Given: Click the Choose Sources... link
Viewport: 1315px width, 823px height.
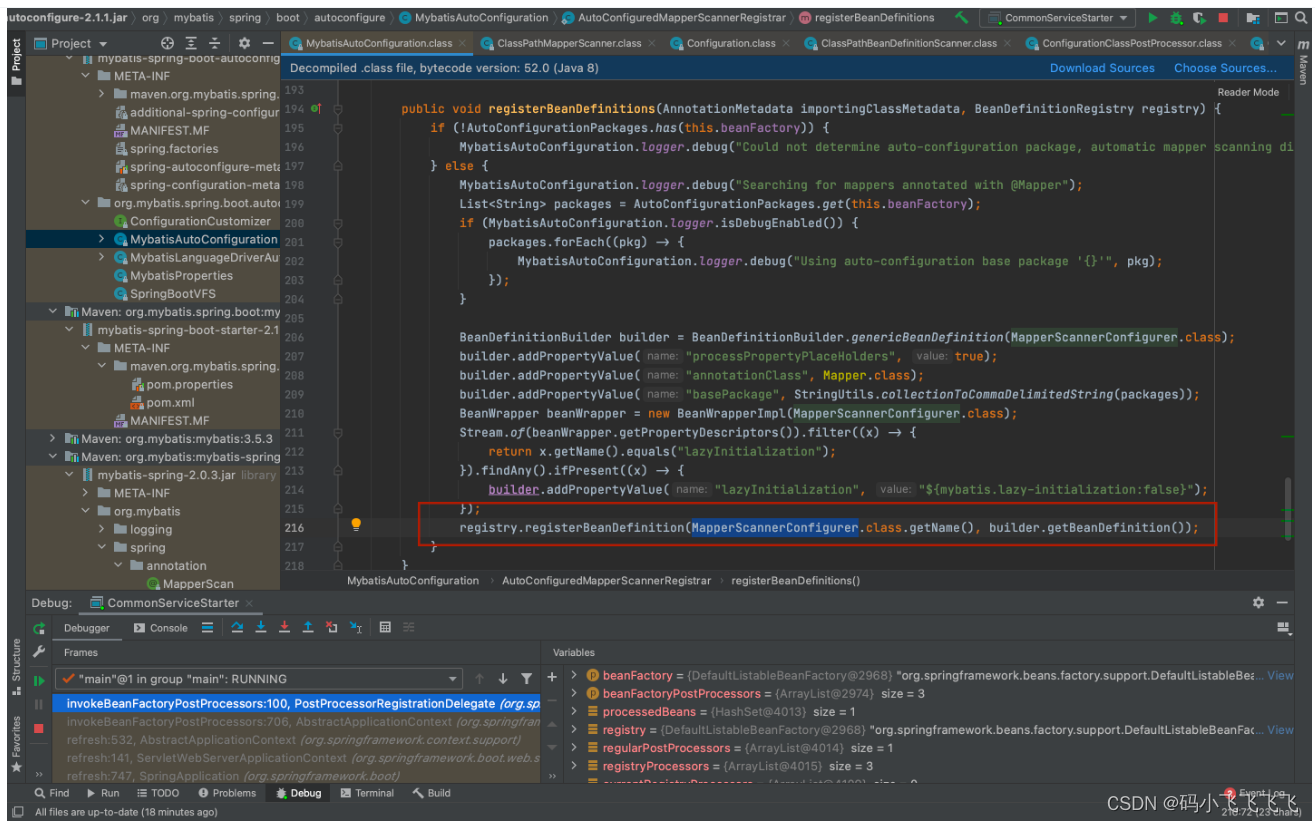Looking at the screenshot, I should point(1225,68).
